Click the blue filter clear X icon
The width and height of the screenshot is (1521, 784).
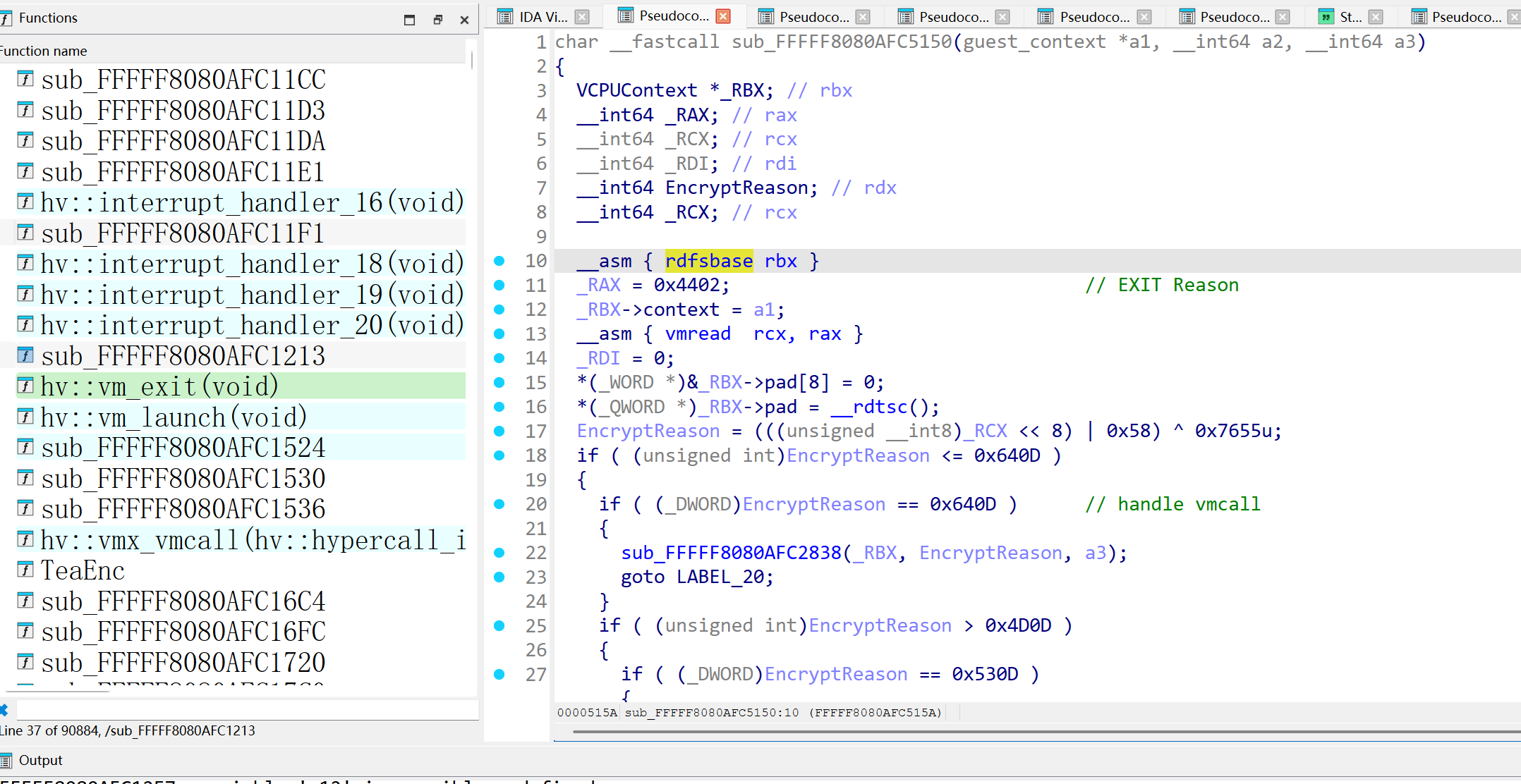(4, 710)
